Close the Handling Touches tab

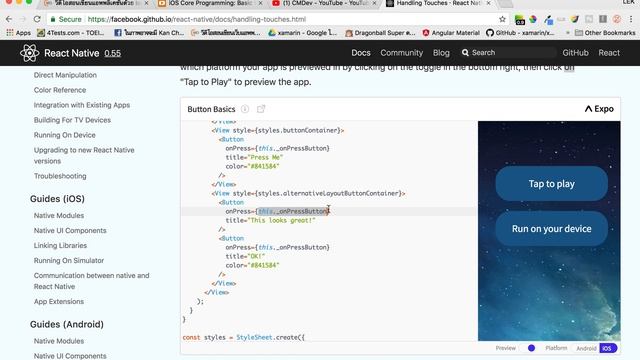point(489,3)
